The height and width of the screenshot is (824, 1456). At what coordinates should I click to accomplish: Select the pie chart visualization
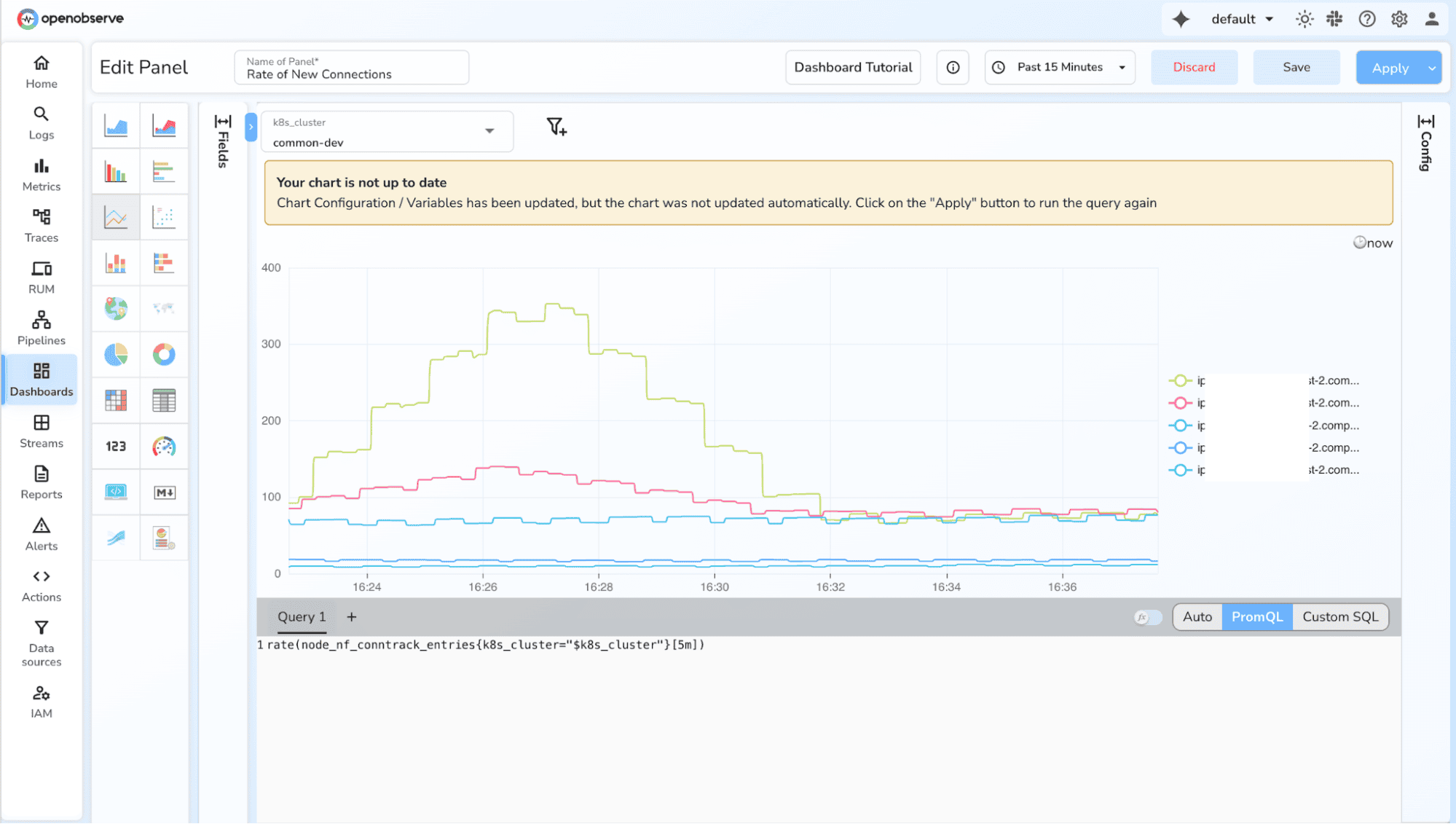(115, 355)
